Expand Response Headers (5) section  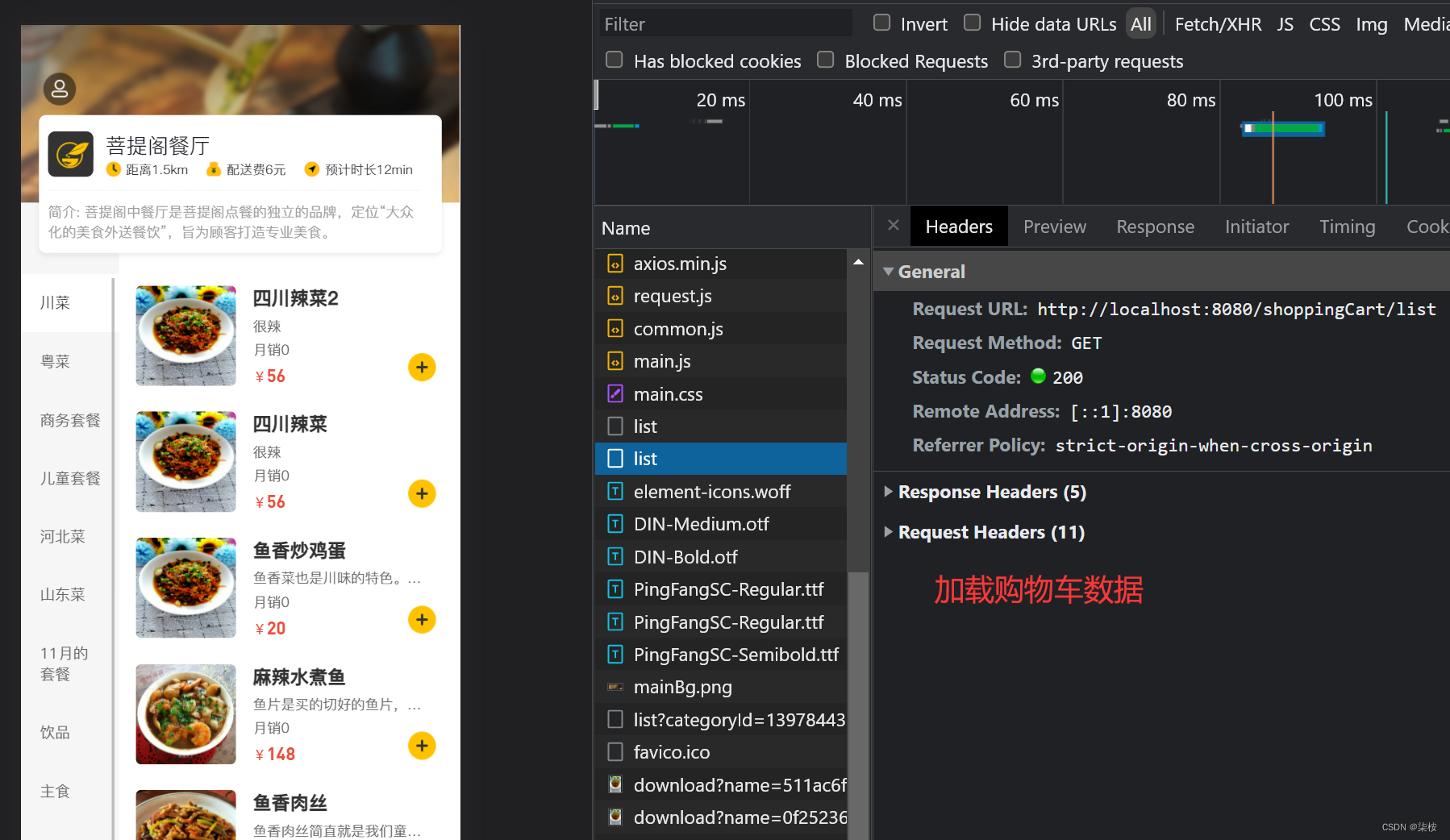[x=888, y=492]
